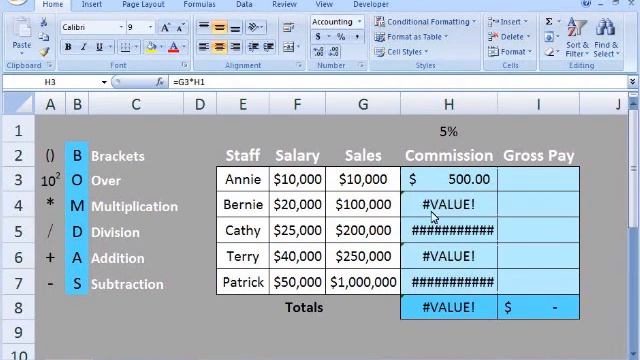
Task: Toggle Align Text Left
Action: click(x=203, y=47)
